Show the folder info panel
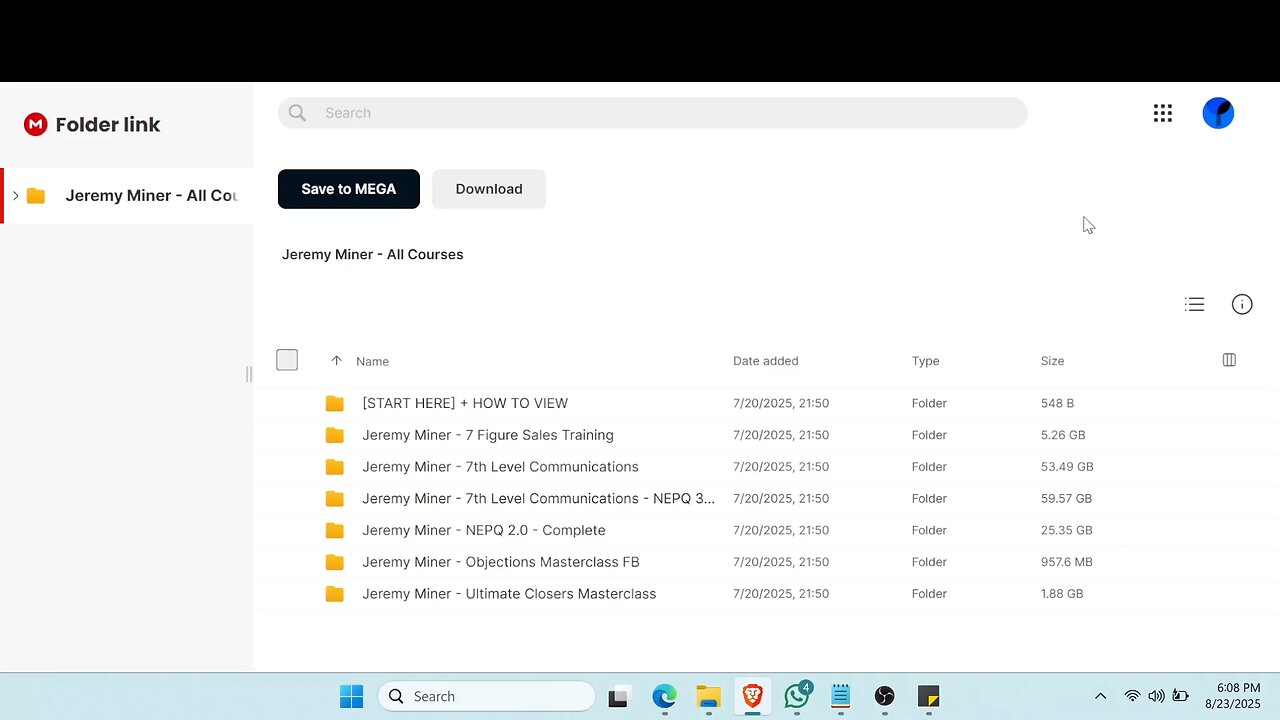This screenshot has width=1280, height=720. pyautogui.click(x=1242, y=305)
